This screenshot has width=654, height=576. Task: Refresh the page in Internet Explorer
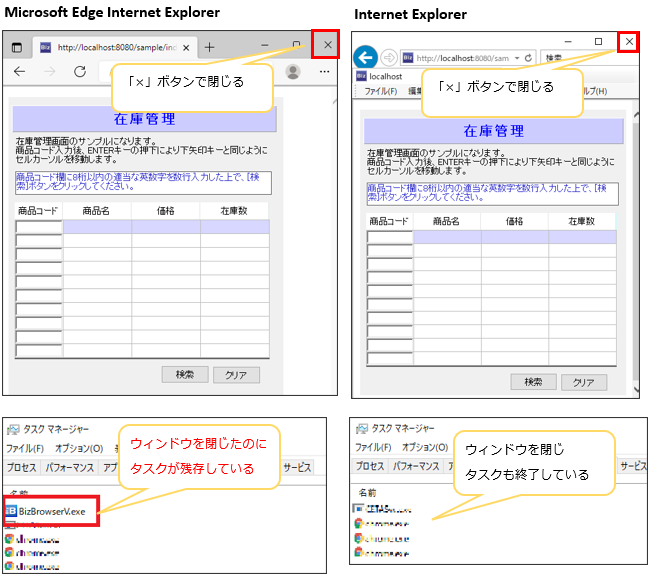coord(528,58)
